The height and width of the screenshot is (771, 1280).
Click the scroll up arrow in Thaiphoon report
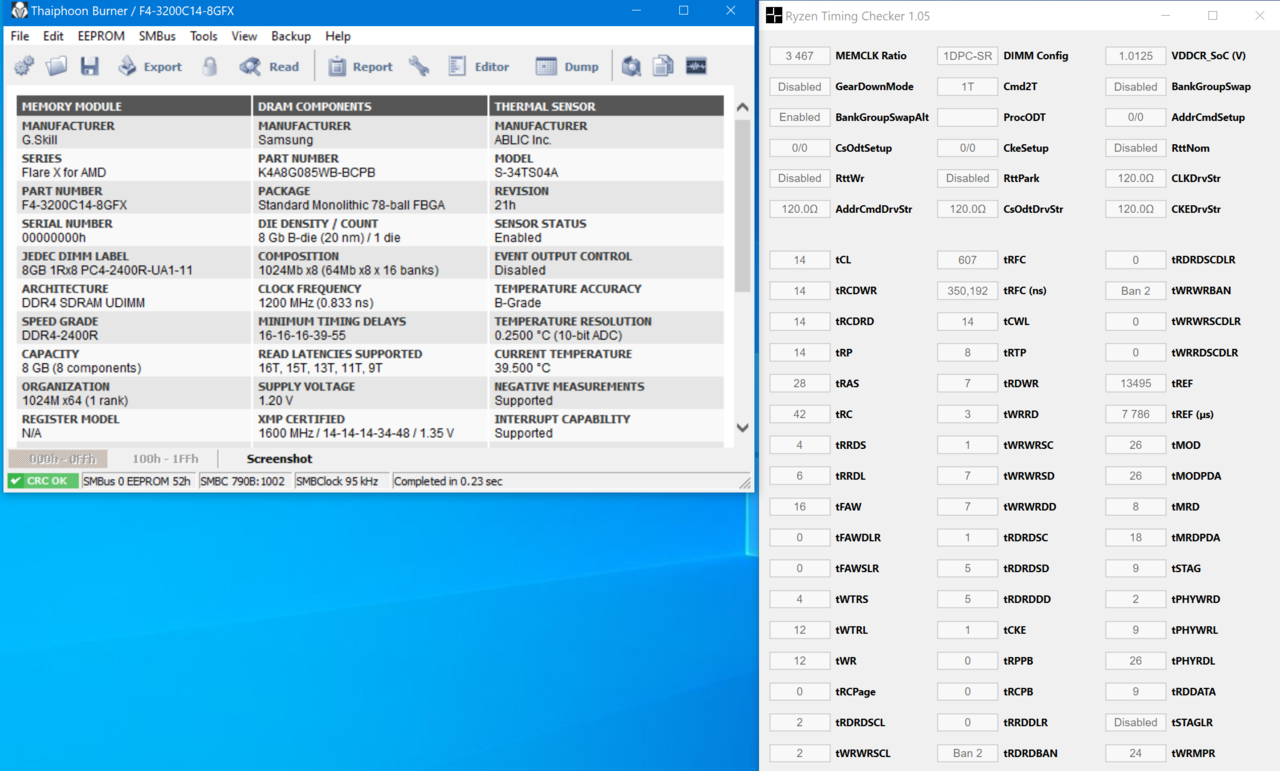click(742, 107)
